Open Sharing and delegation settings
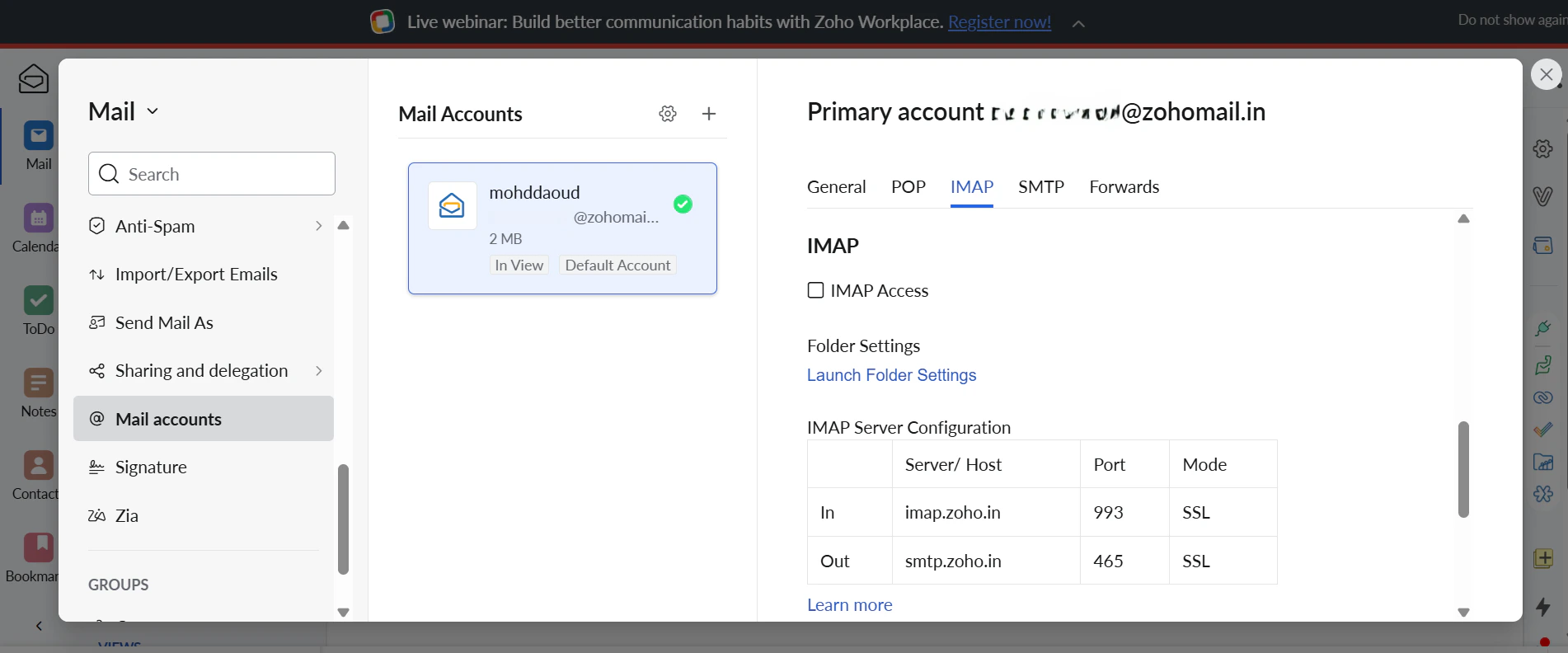 (204, 371)
